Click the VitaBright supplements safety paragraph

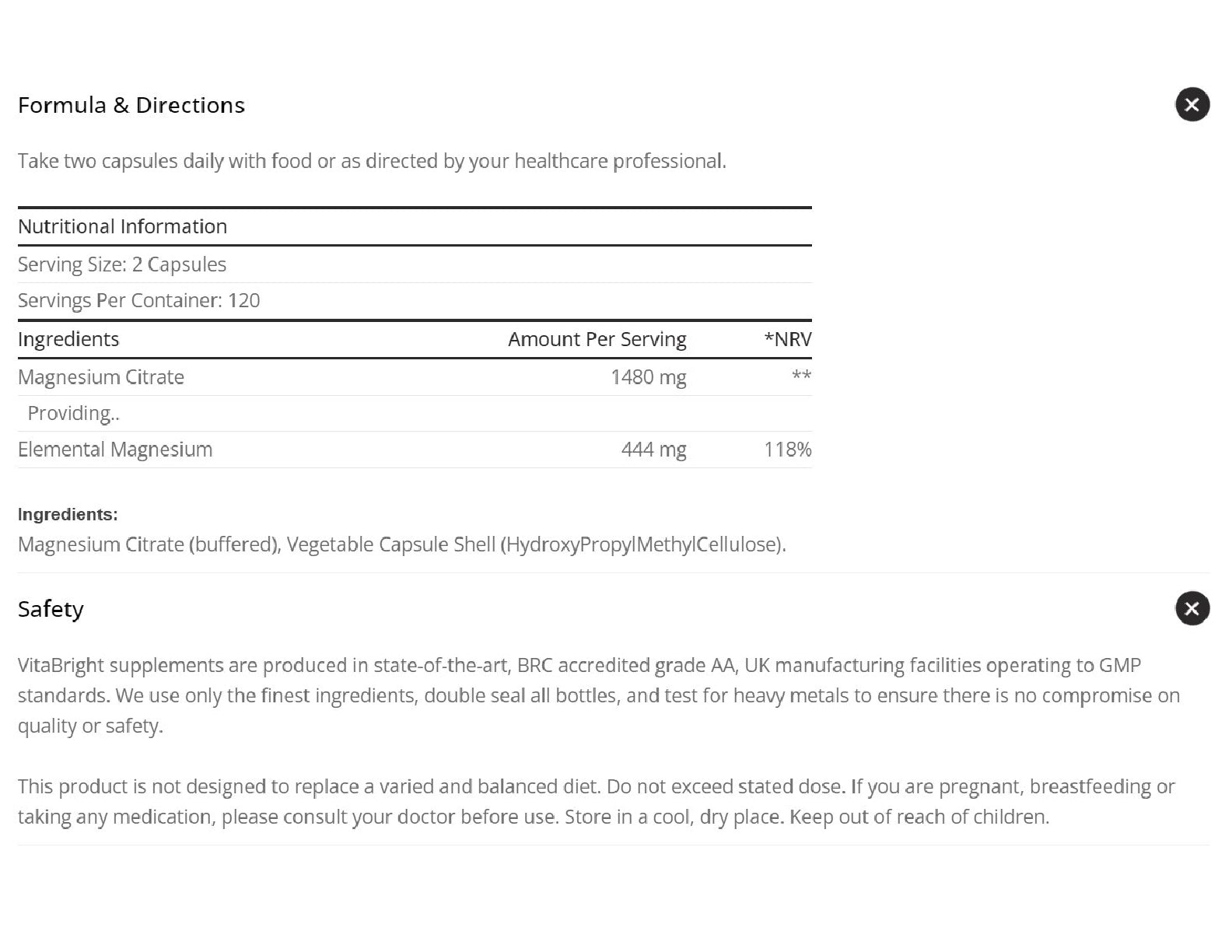[x=598, y=695]
